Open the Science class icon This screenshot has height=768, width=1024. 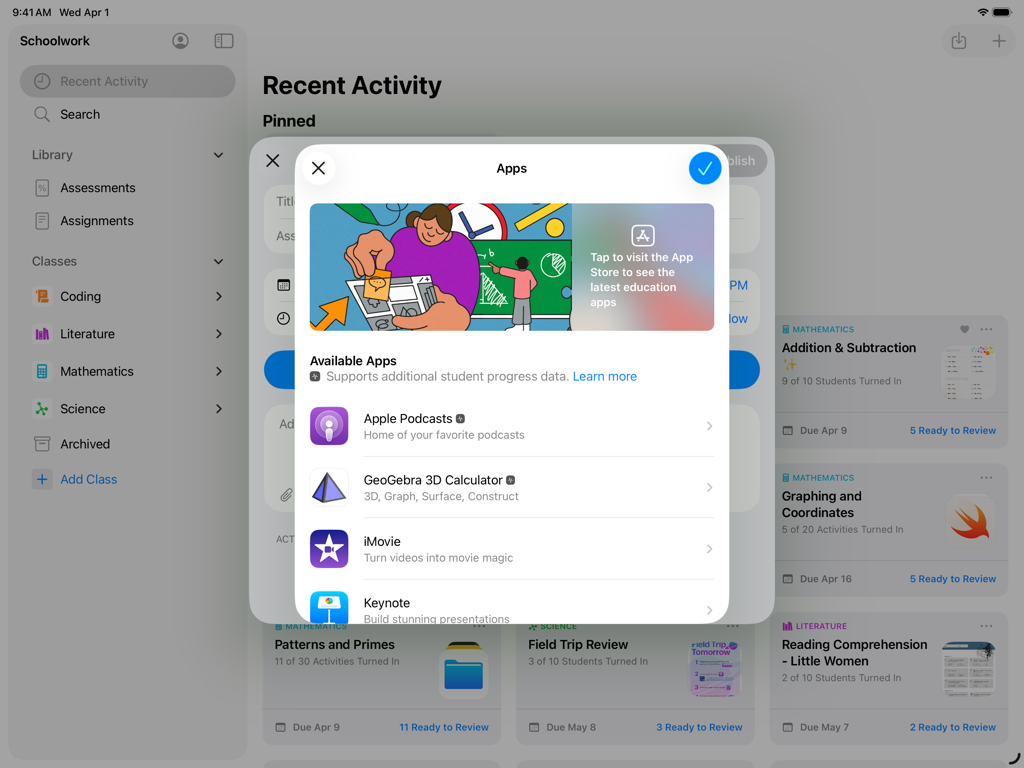pyautogui.click(x=42, y=408)
